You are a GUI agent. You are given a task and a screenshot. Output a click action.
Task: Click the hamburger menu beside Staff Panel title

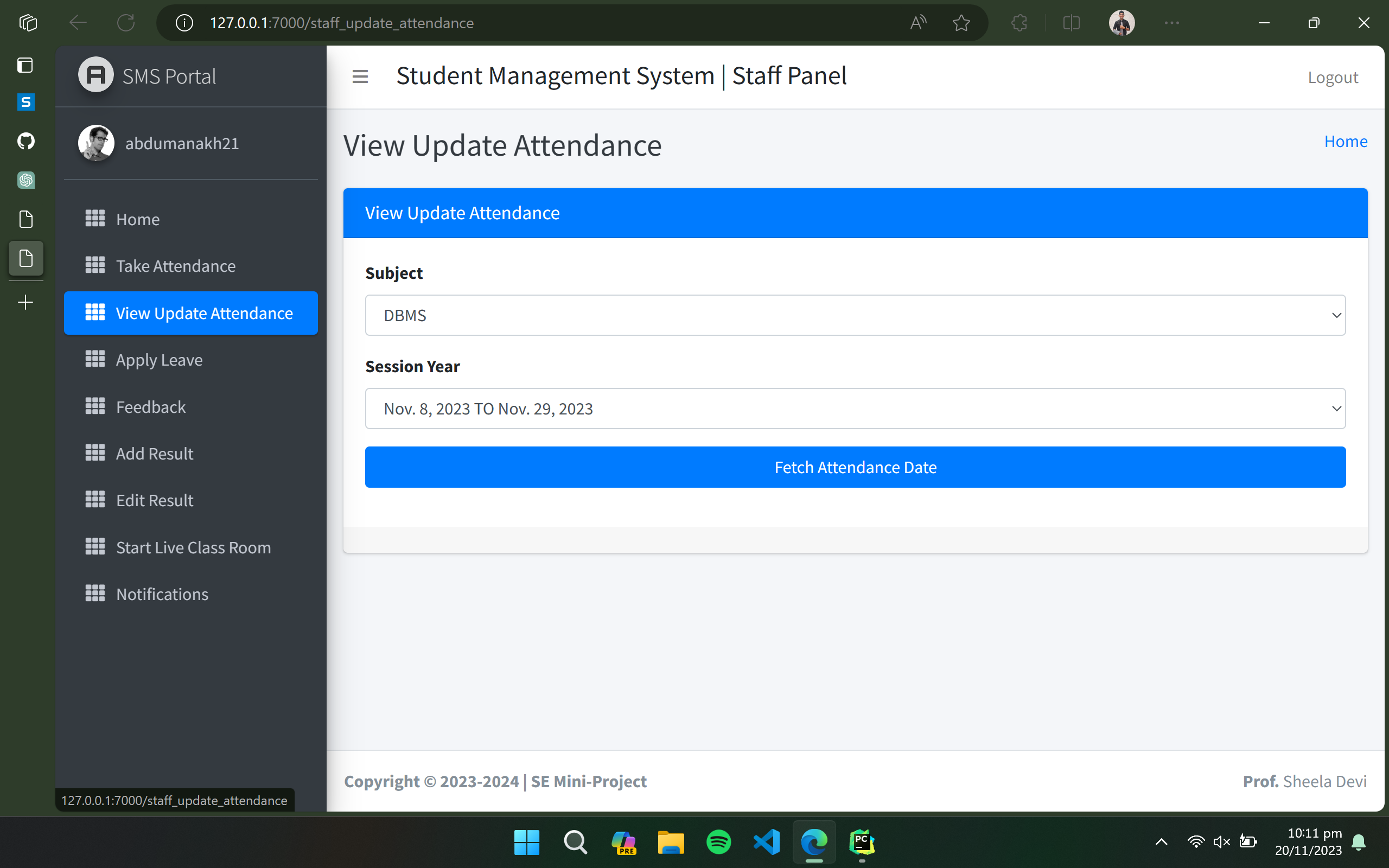tap(360, 76)
